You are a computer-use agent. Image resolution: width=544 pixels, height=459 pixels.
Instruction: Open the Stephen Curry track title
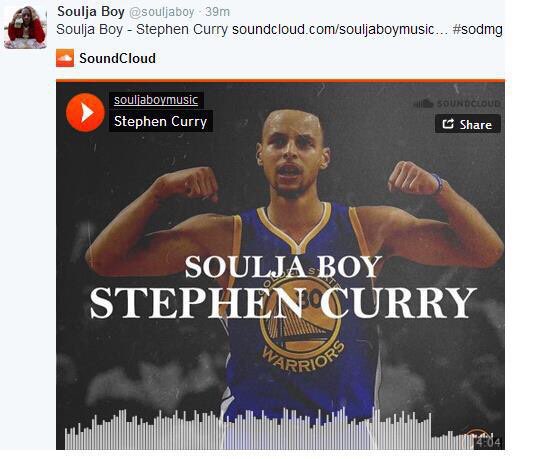coord(160,121)
